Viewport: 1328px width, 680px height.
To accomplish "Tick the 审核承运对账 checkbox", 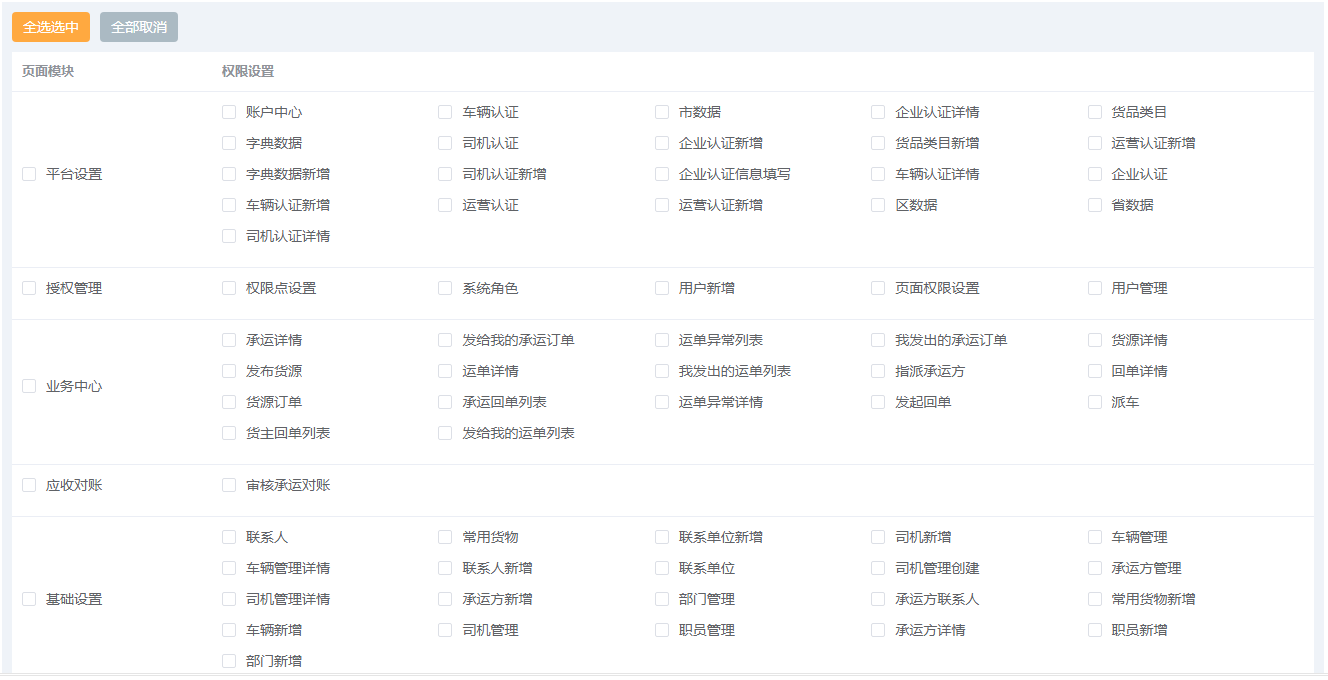I will tap(229, 485).
